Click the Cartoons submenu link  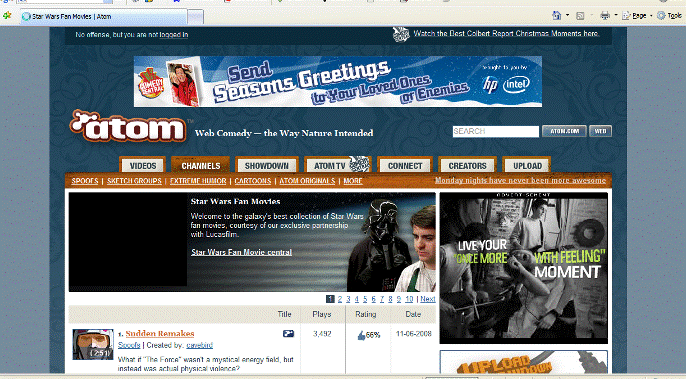click(253, 181)
